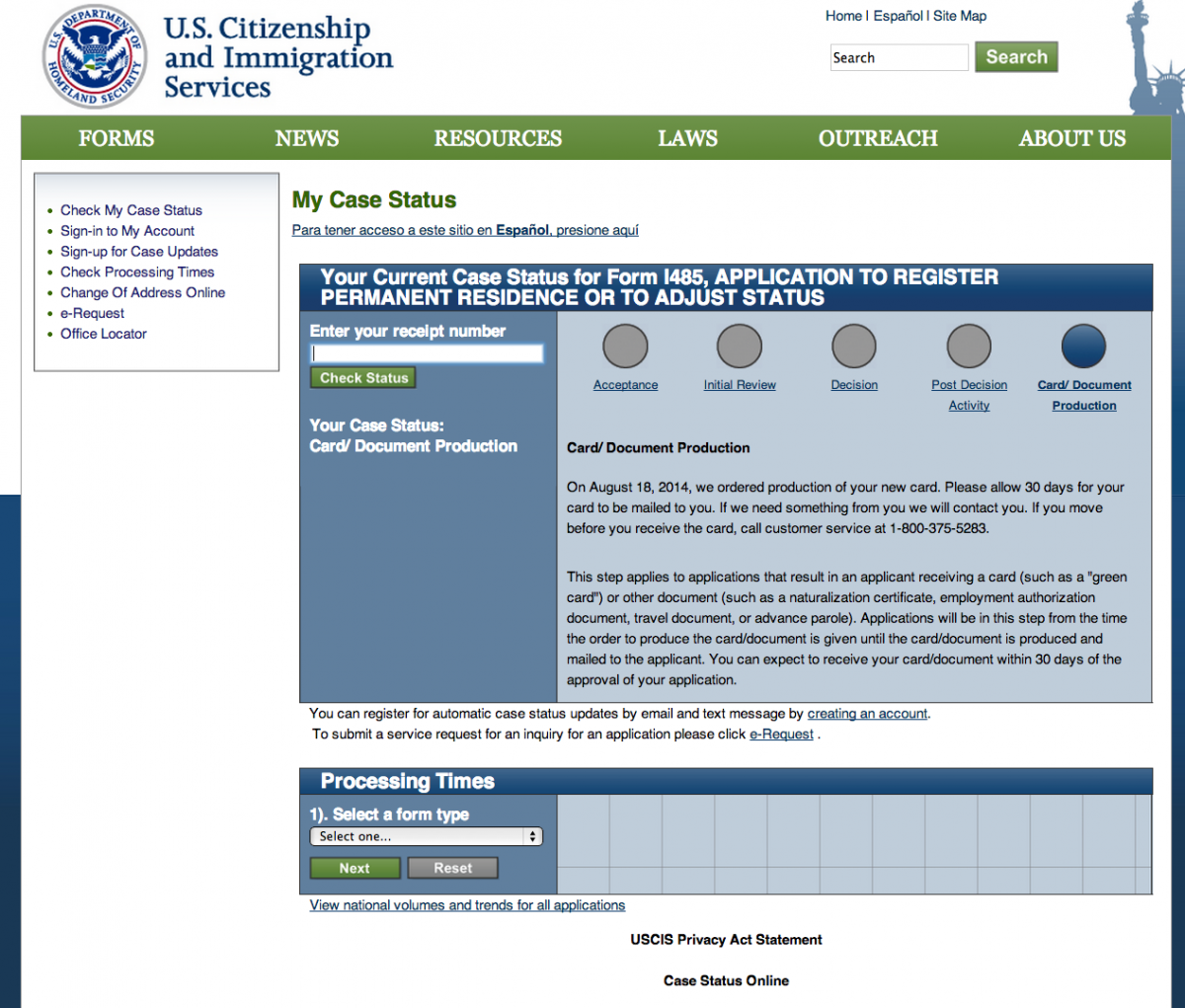Click the Acceptance step circle

625,347
